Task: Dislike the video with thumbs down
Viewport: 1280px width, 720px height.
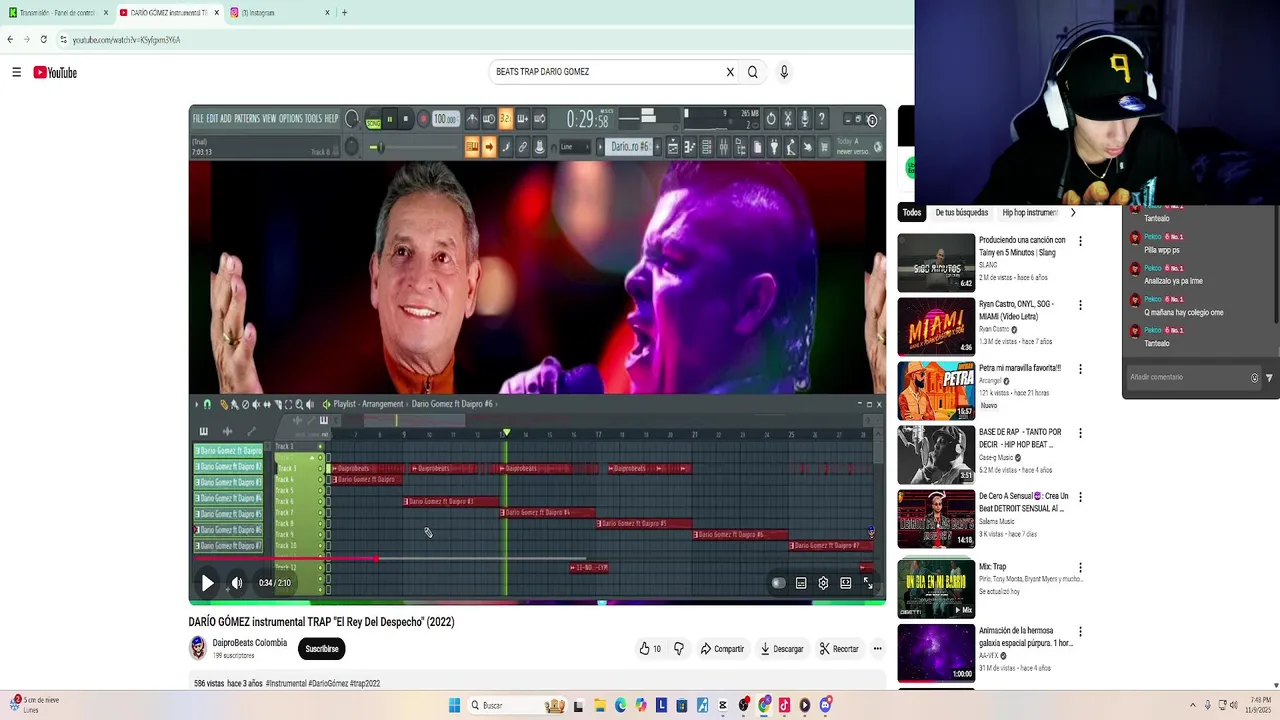Action: [679, 649]
